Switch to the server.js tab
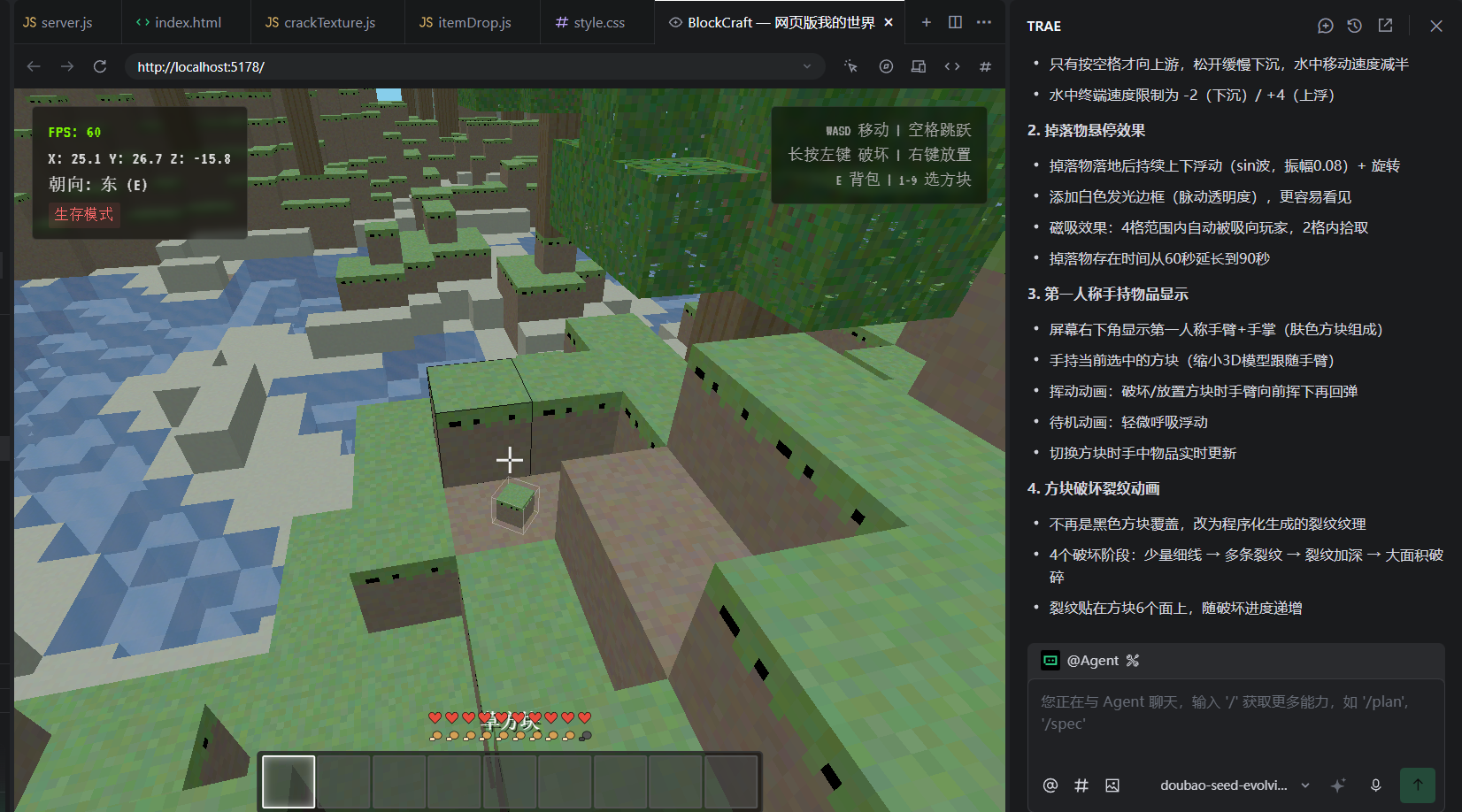This screenshot has width=1462, height=812. [x=58, y=22]
